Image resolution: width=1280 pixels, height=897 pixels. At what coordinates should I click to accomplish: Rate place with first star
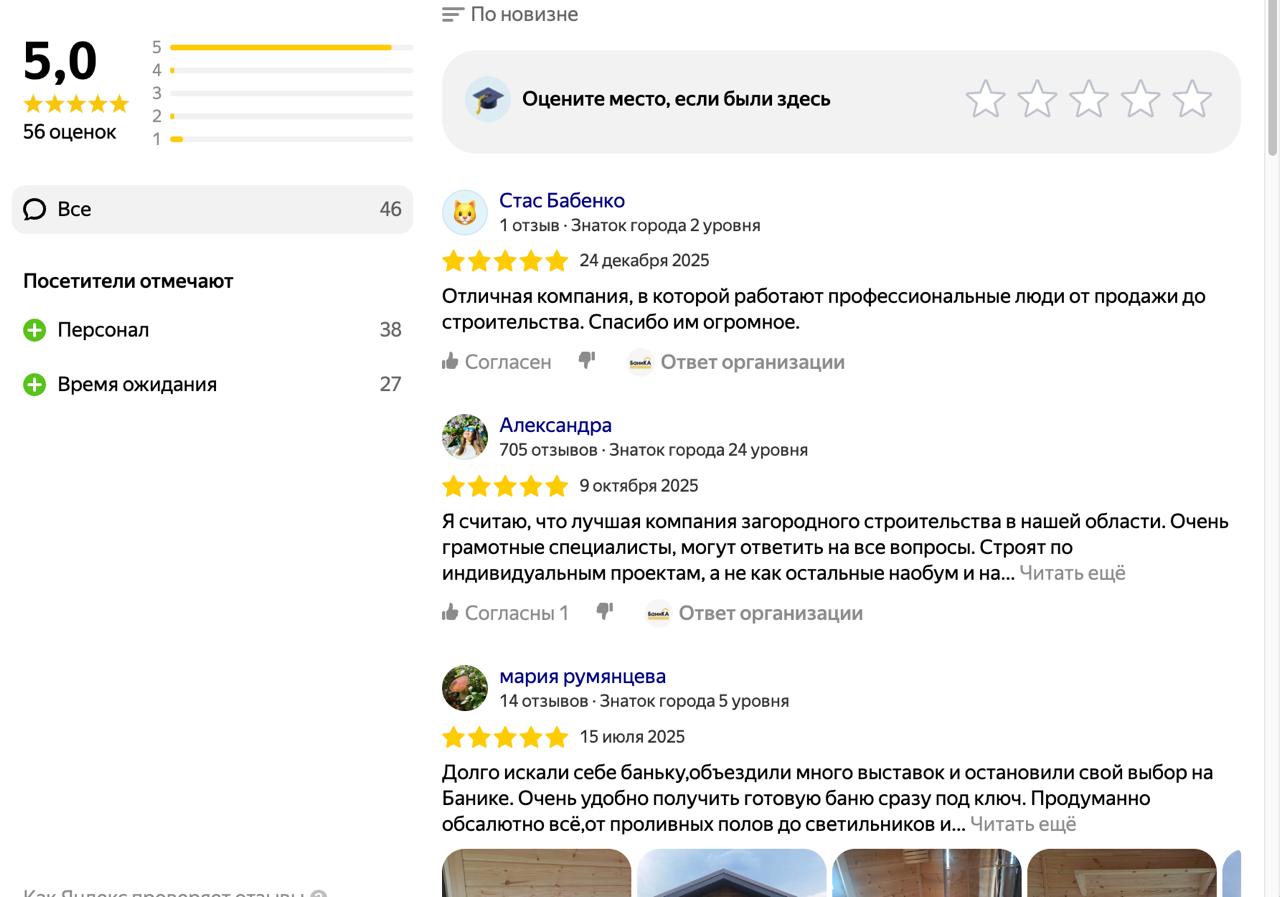point(985,100)
